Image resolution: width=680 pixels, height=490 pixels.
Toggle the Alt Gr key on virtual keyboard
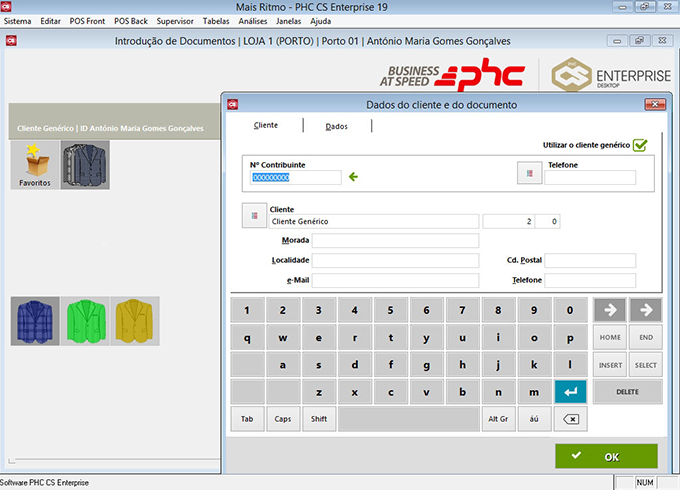coord(498,419)
